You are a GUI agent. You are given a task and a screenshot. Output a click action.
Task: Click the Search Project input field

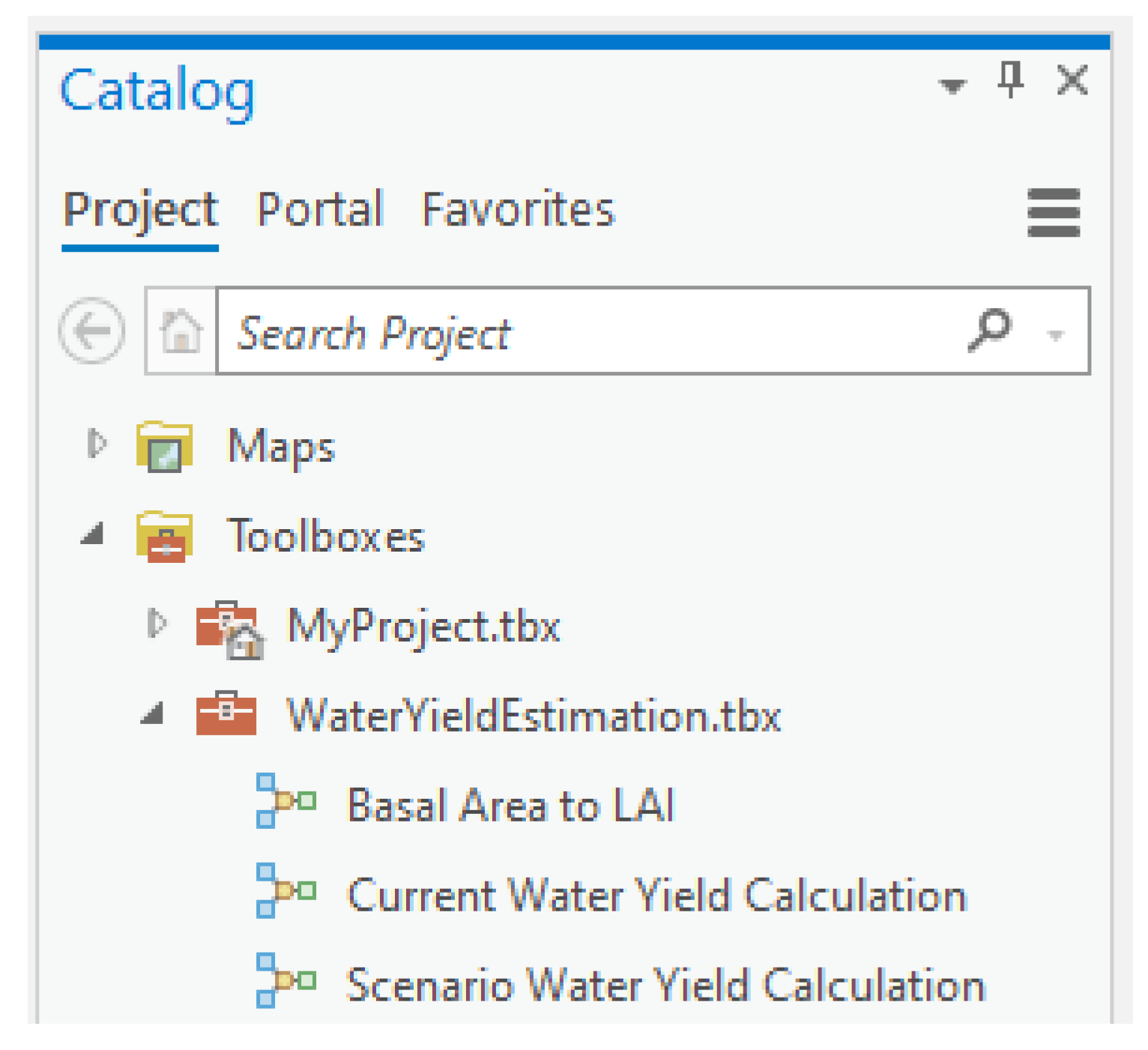pyautogui.click(x=584, y=331)
